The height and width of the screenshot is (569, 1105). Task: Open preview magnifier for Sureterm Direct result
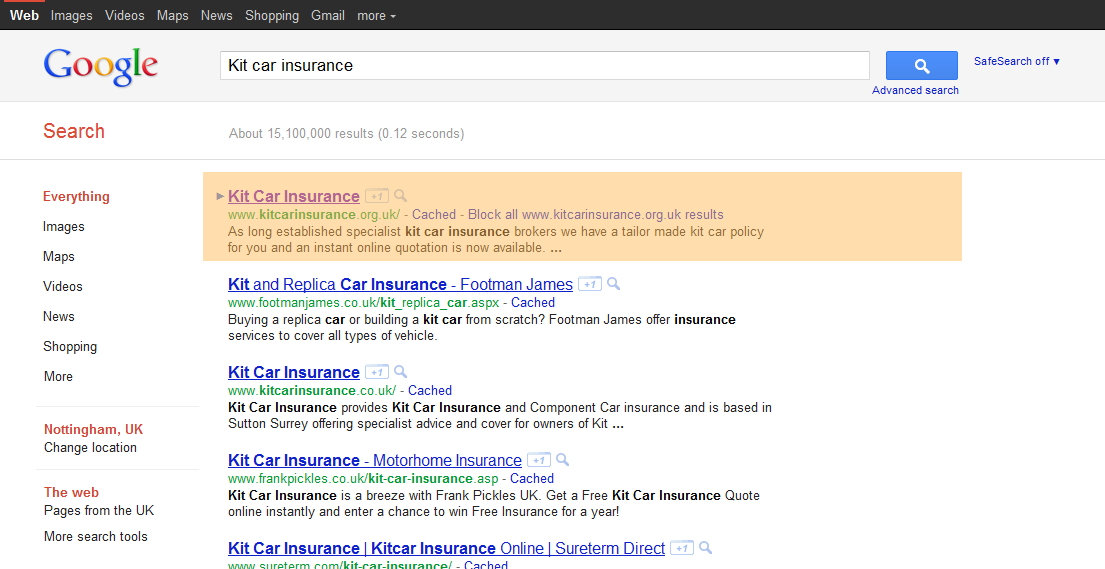click(x=705, y=548)
